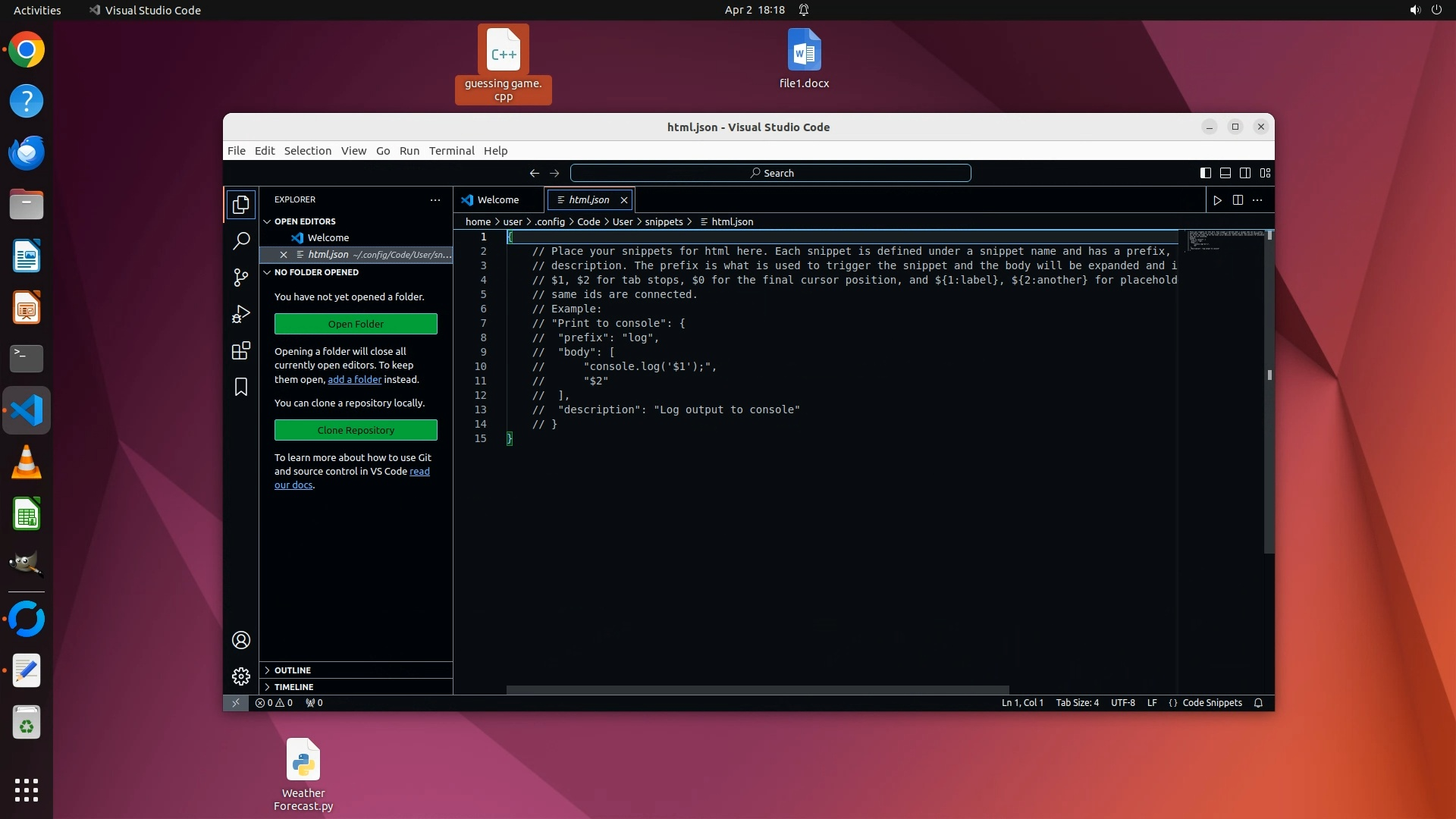Toggle the primary side bar visibility
Image resolution: width=1456 pixels, height=819 pixels.
(x=1205, y=173)
